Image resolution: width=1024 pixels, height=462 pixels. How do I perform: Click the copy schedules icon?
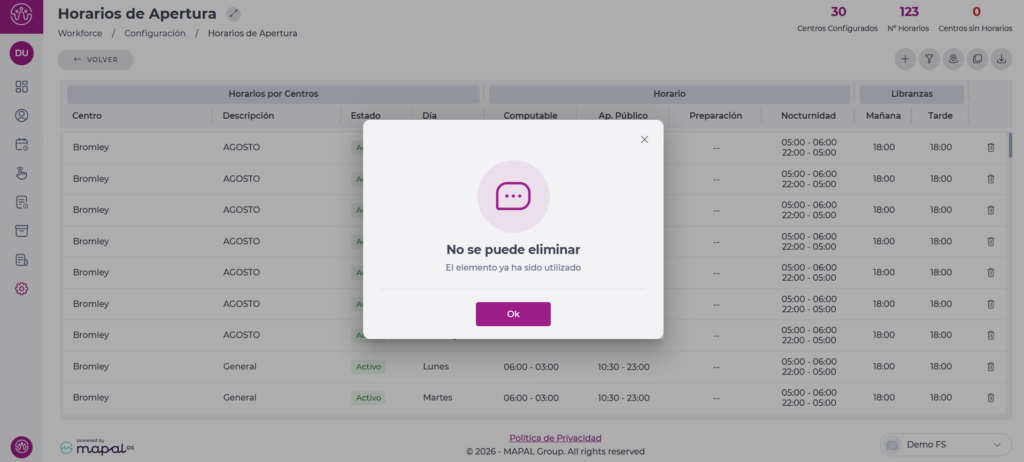tap(977, 60)
